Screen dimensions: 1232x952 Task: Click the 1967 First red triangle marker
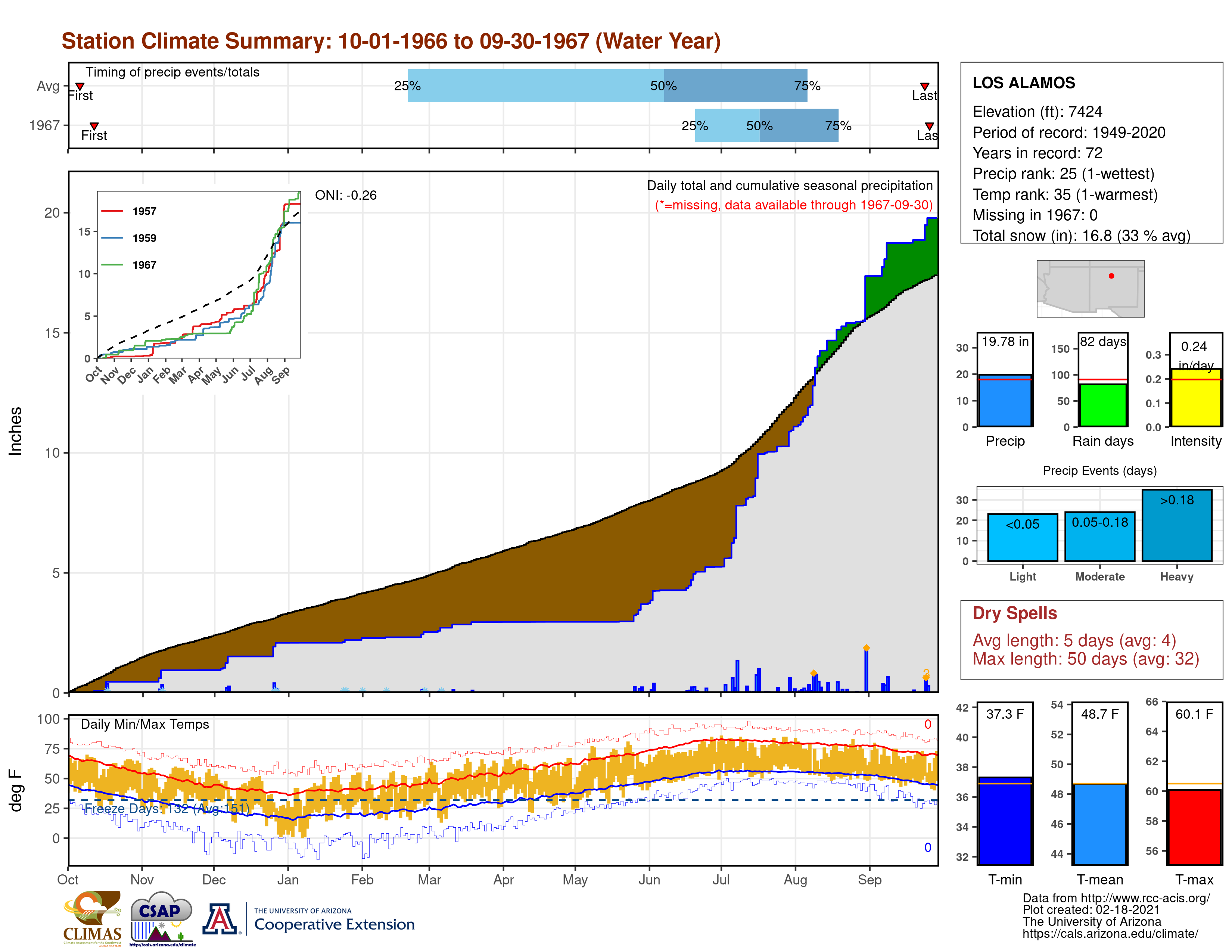[x=94, y=126]
